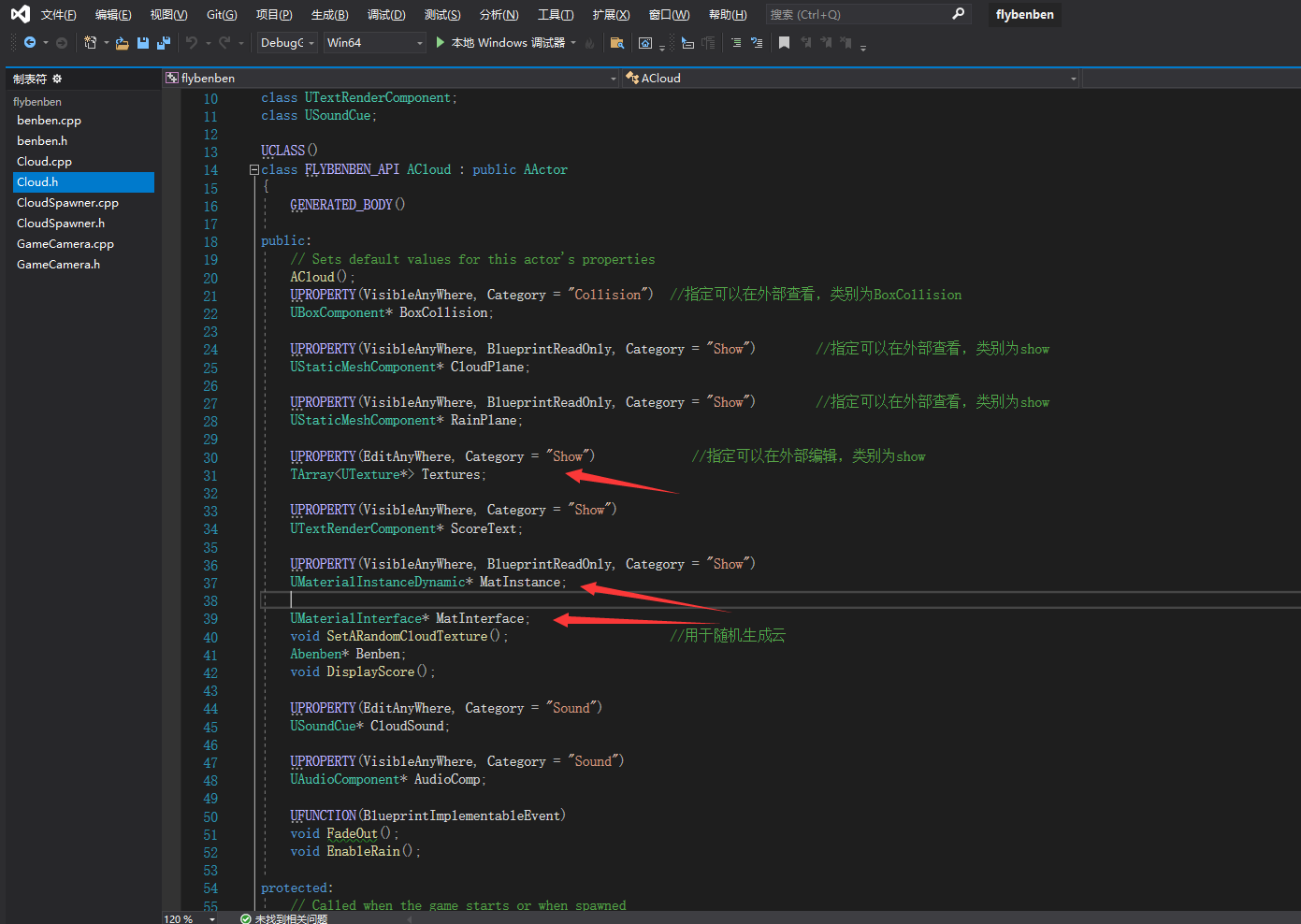The image size is (1301, 924).
Task: Collapse the ACloud class code block
Action: [253, 170]
